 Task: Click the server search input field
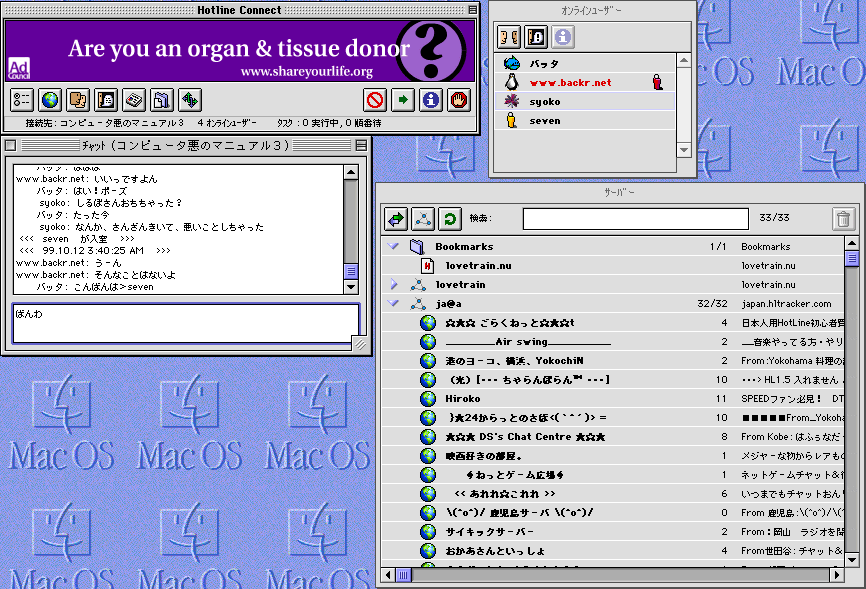635,219
